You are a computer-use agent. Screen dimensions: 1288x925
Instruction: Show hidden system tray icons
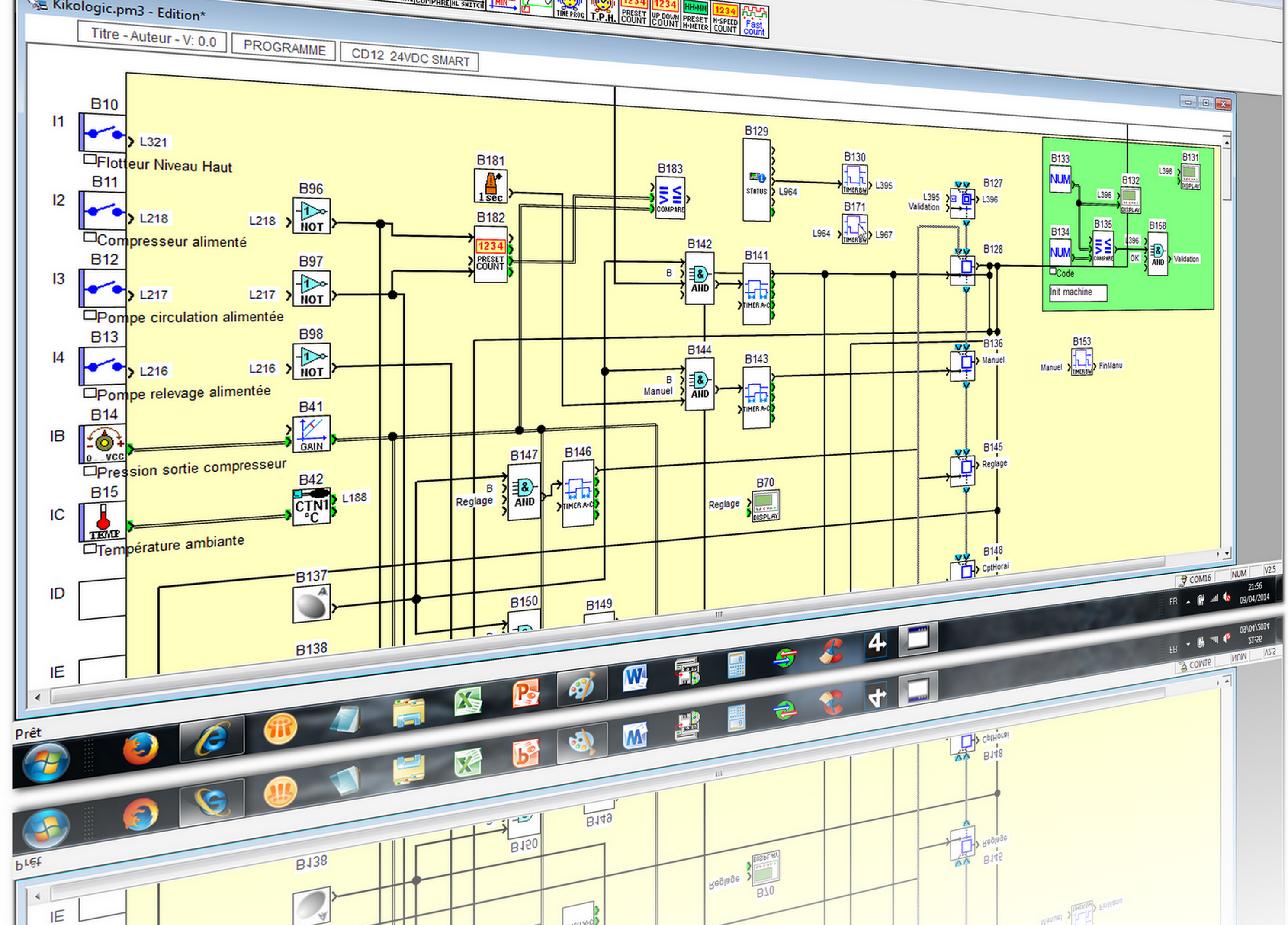click(1188, 602)
